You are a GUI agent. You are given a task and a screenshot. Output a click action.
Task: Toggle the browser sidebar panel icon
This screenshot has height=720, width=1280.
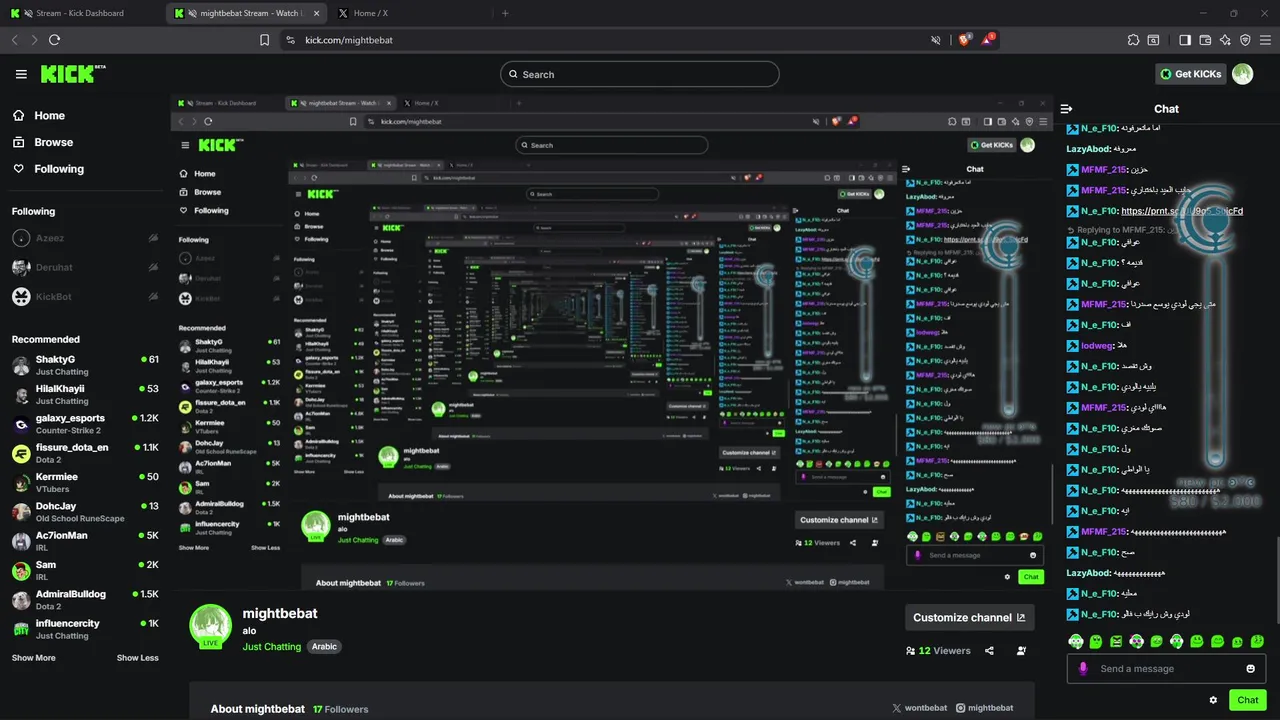pos(1185,40)
